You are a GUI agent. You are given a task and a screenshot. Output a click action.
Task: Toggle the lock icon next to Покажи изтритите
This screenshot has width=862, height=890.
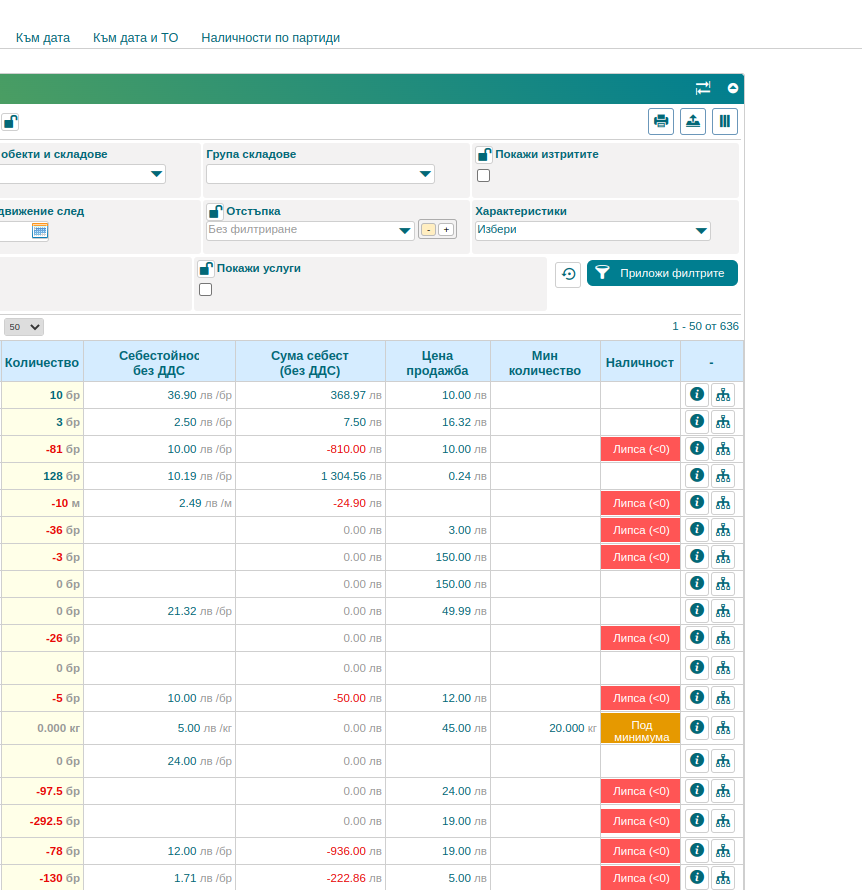(483, 154)
